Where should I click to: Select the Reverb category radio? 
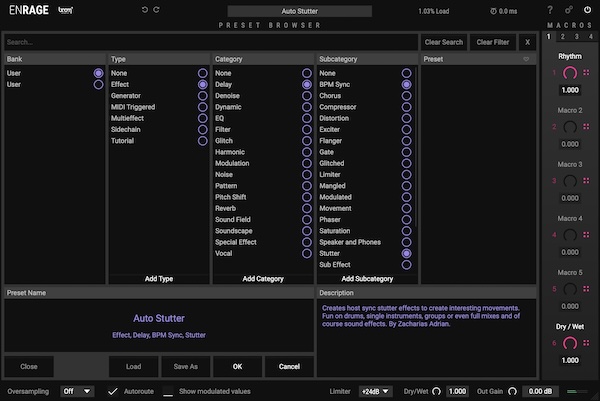click(x=307, y=208)
